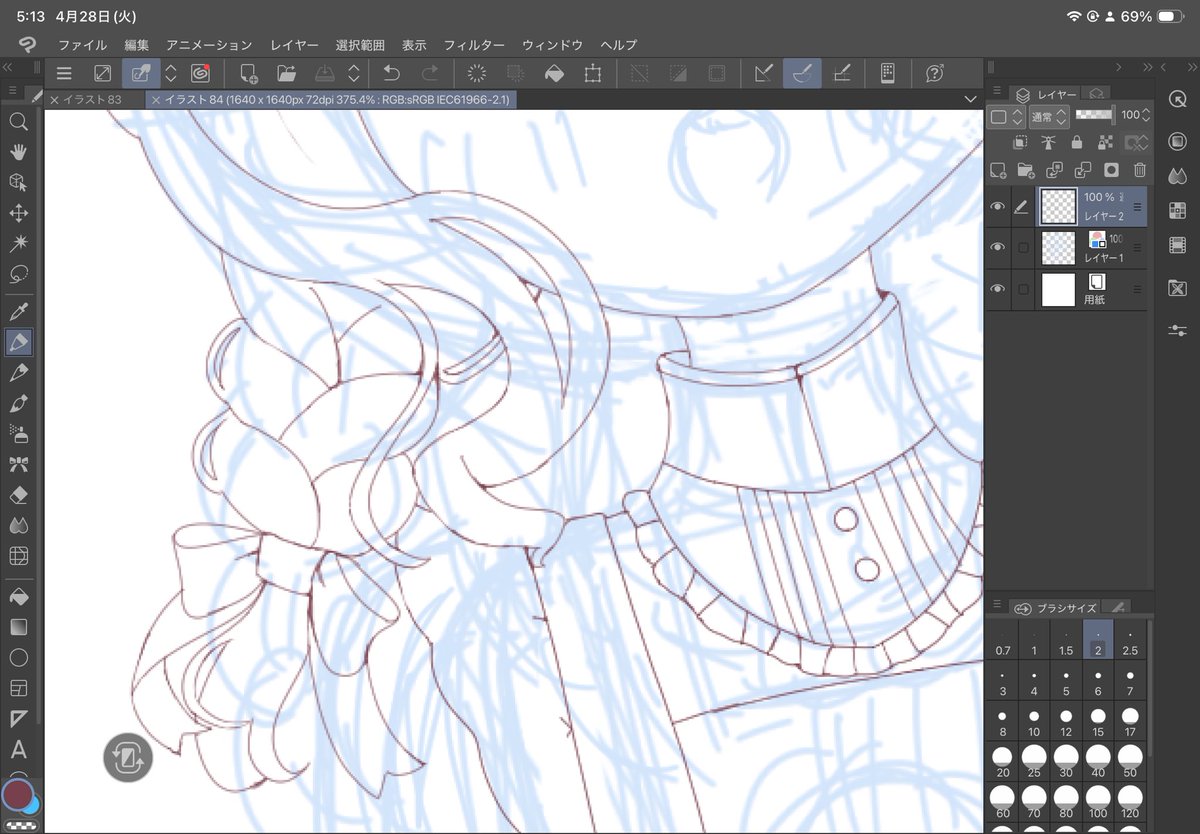Image resolution: width=1200 pixels, height=834 pixels.
Task: Open the brush size palette hamburger menu
Action: [997, 604]
